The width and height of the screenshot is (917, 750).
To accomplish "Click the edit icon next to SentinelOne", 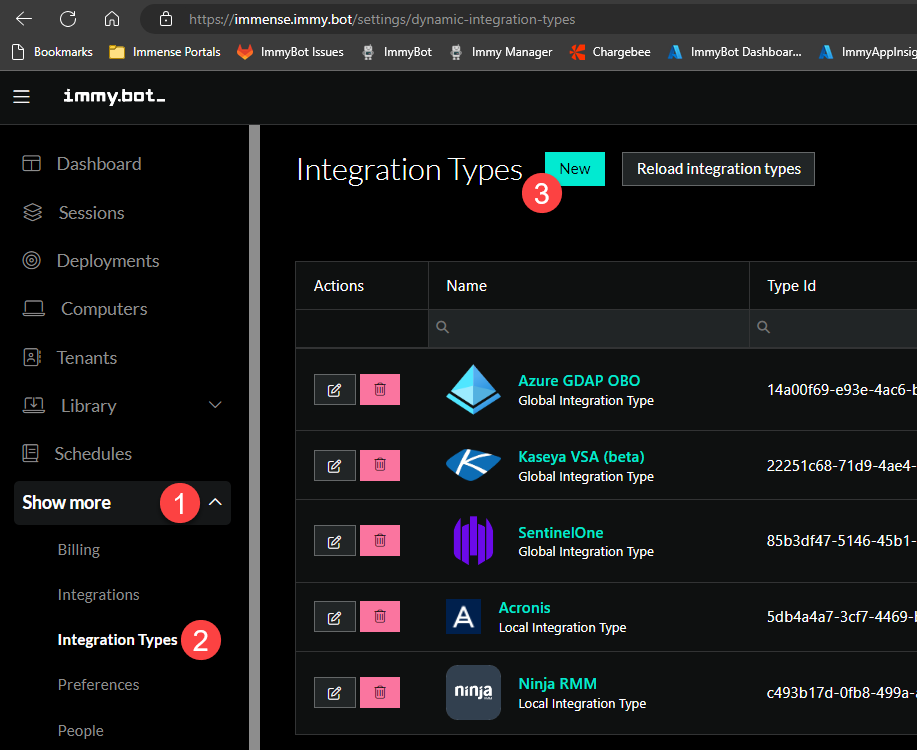I will 334,540.
